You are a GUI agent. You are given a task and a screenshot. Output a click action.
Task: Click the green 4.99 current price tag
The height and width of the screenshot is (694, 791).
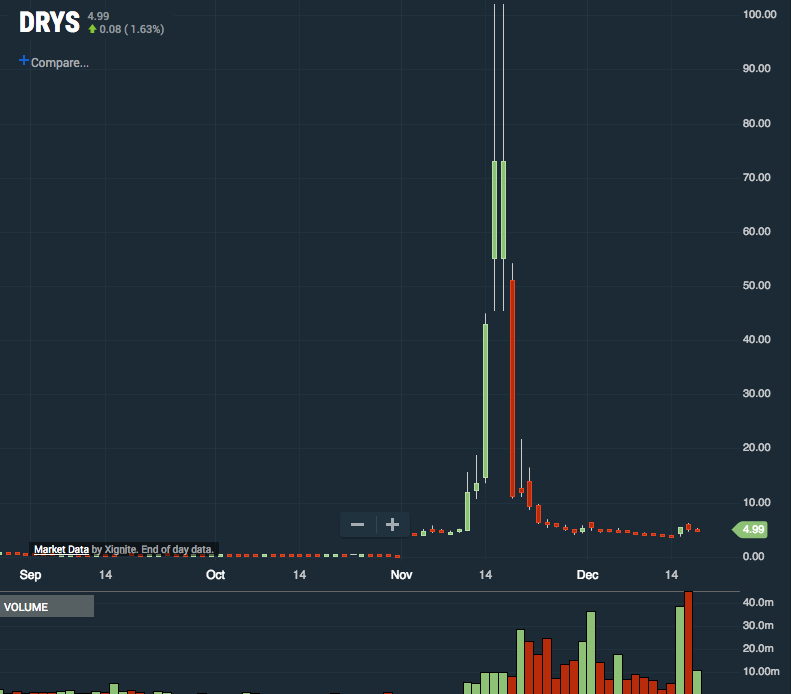click(x=751, y=529)
